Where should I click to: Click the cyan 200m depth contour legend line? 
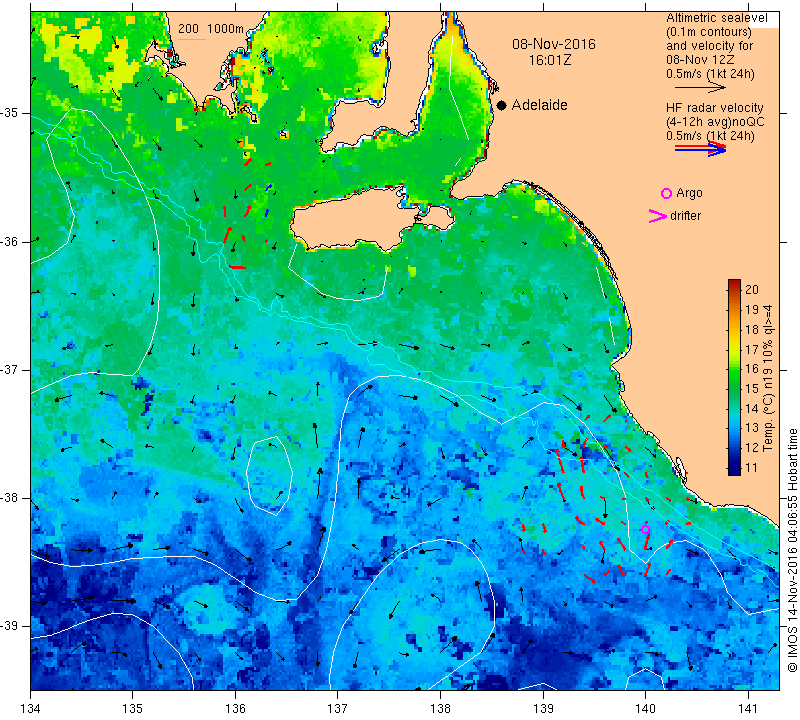192,39
